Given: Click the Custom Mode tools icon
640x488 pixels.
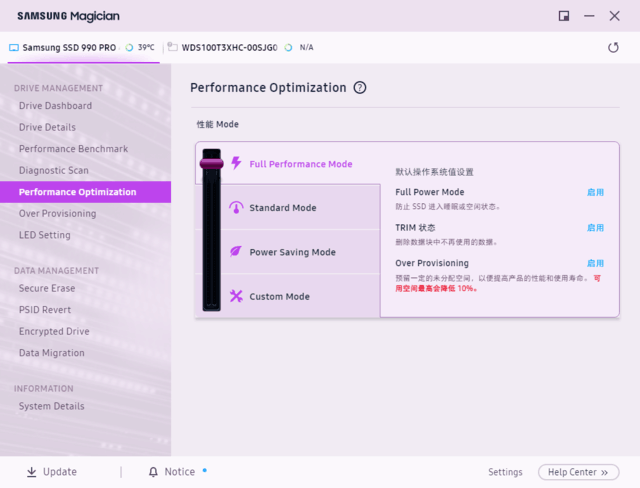Looking at the screenshot, I should (236, 296).
